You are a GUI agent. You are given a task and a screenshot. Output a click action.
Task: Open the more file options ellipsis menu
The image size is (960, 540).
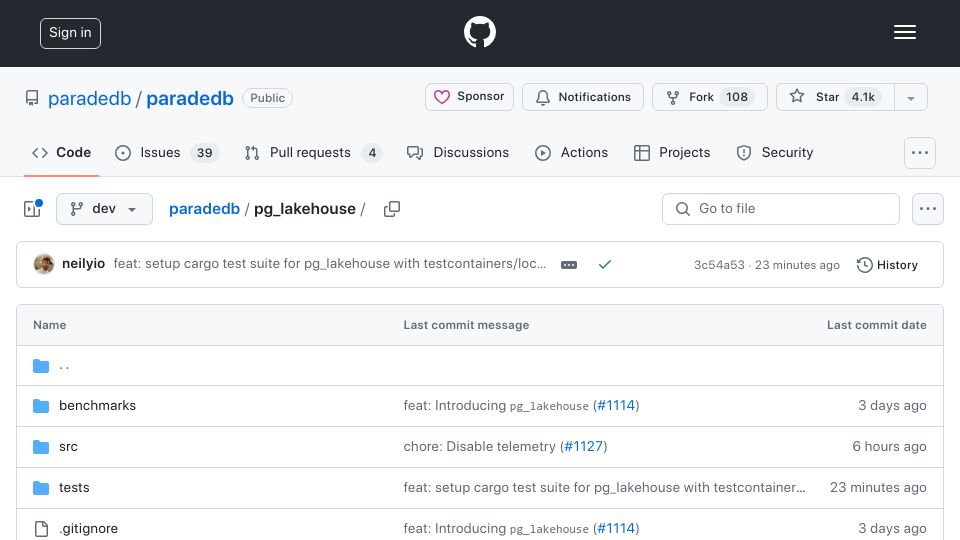coord(928,209)
